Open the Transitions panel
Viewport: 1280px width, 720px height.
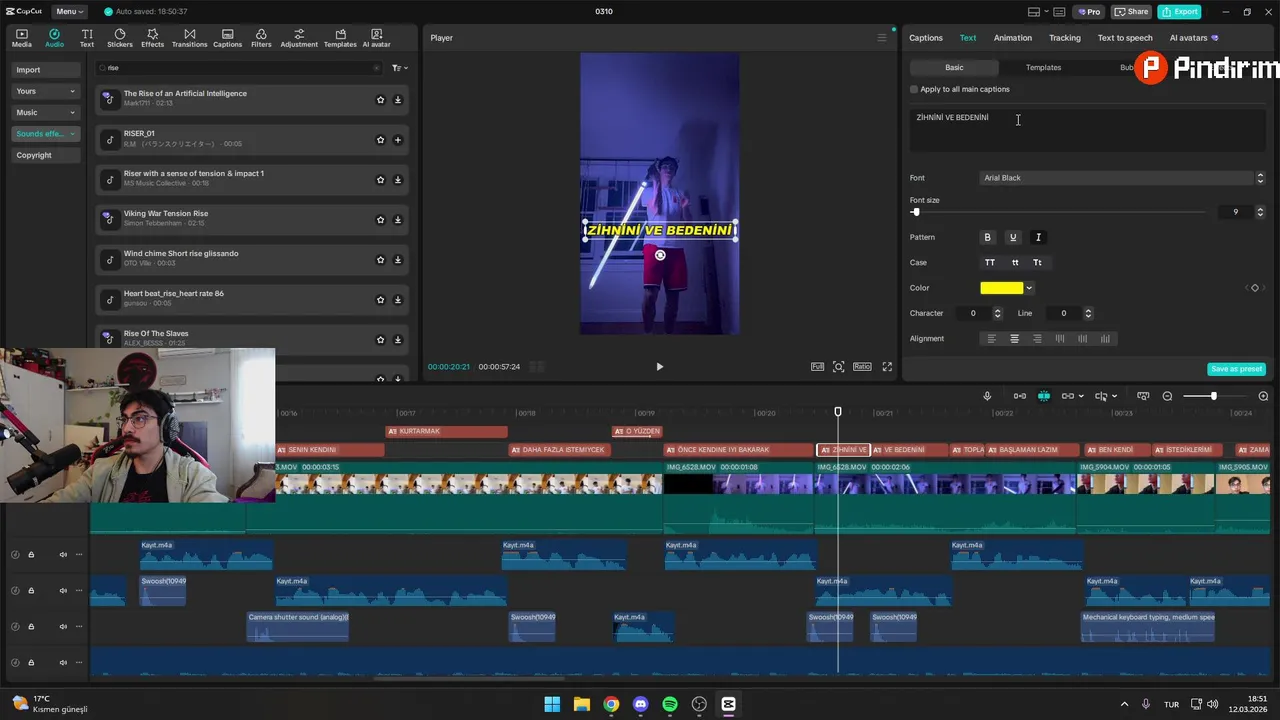pos(189,38)
